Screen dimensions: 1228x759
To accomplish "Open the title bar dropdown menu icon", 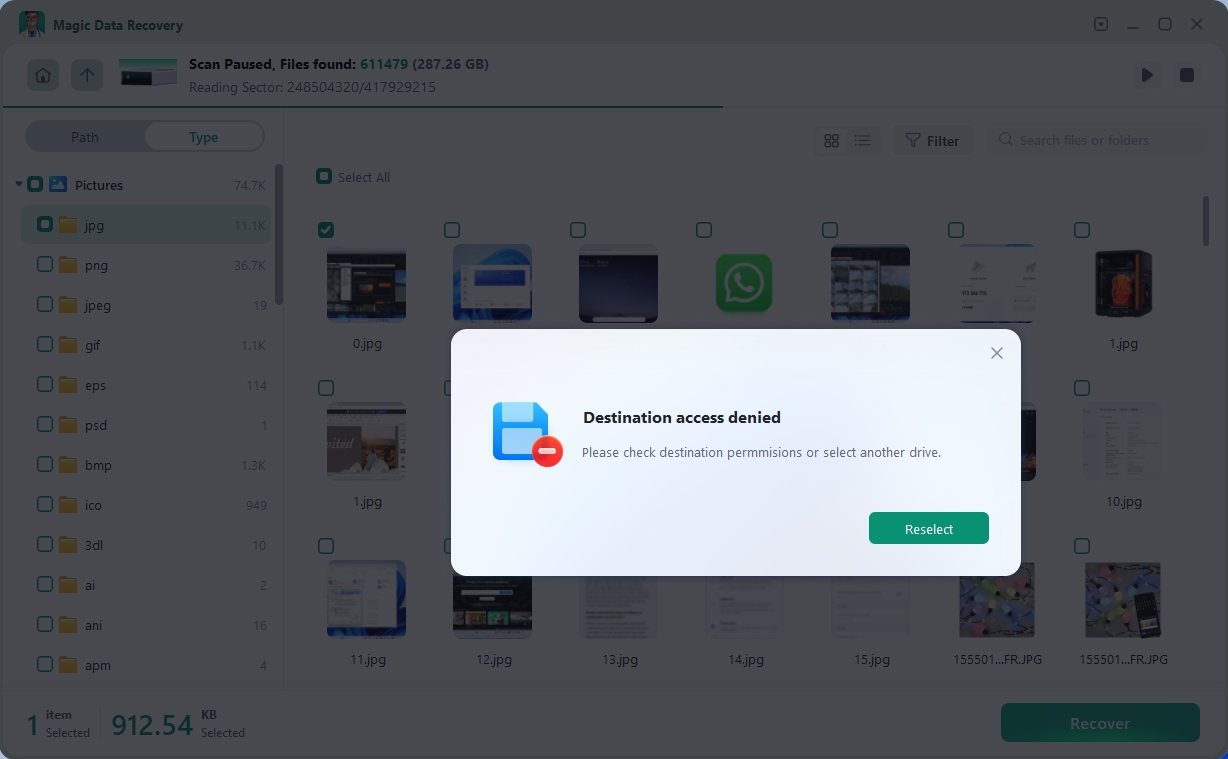I will click(x=1101, y=24).
